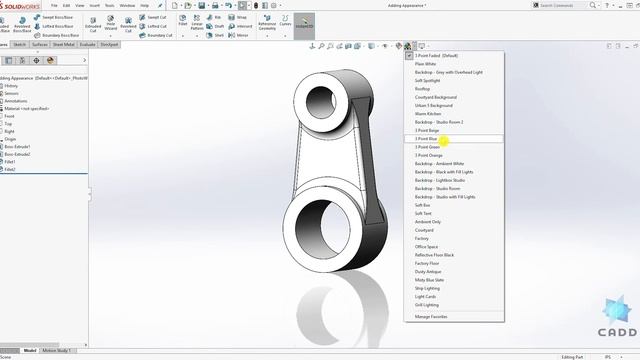Click the Undo icon
The image size is (640, 360).
(x=229, y=6)
